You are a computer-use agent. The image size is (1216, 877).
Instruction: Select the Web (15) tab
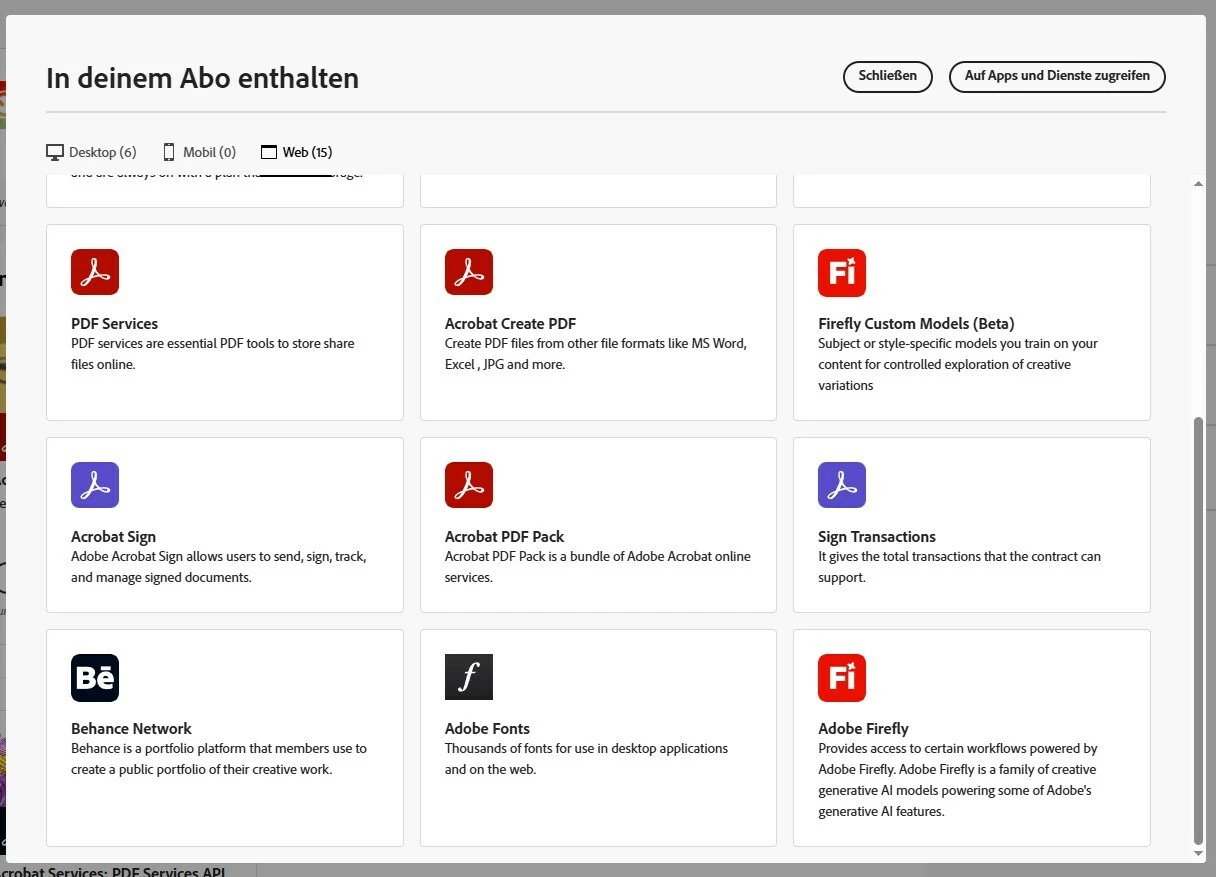click(x=296, y=152)
